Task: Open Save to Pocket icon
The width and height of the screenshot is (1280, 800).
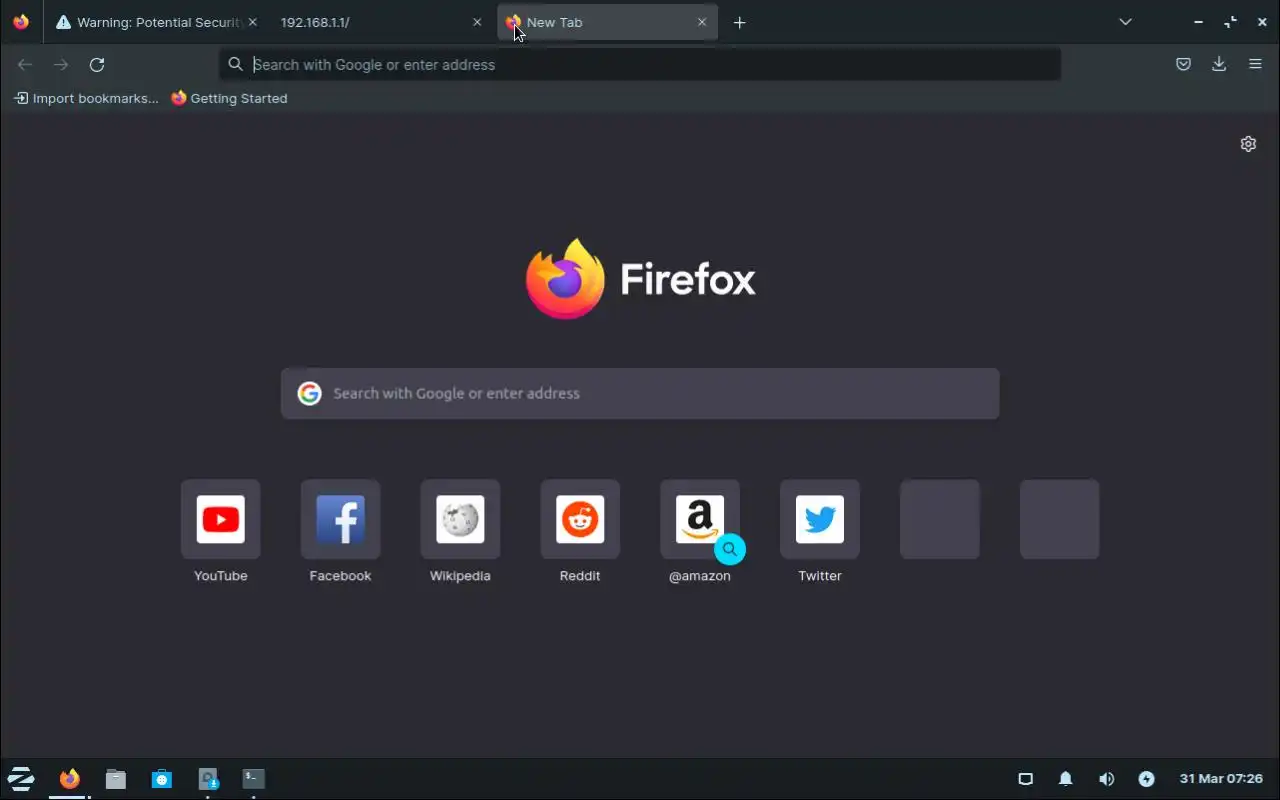Action: [1183, 64]
